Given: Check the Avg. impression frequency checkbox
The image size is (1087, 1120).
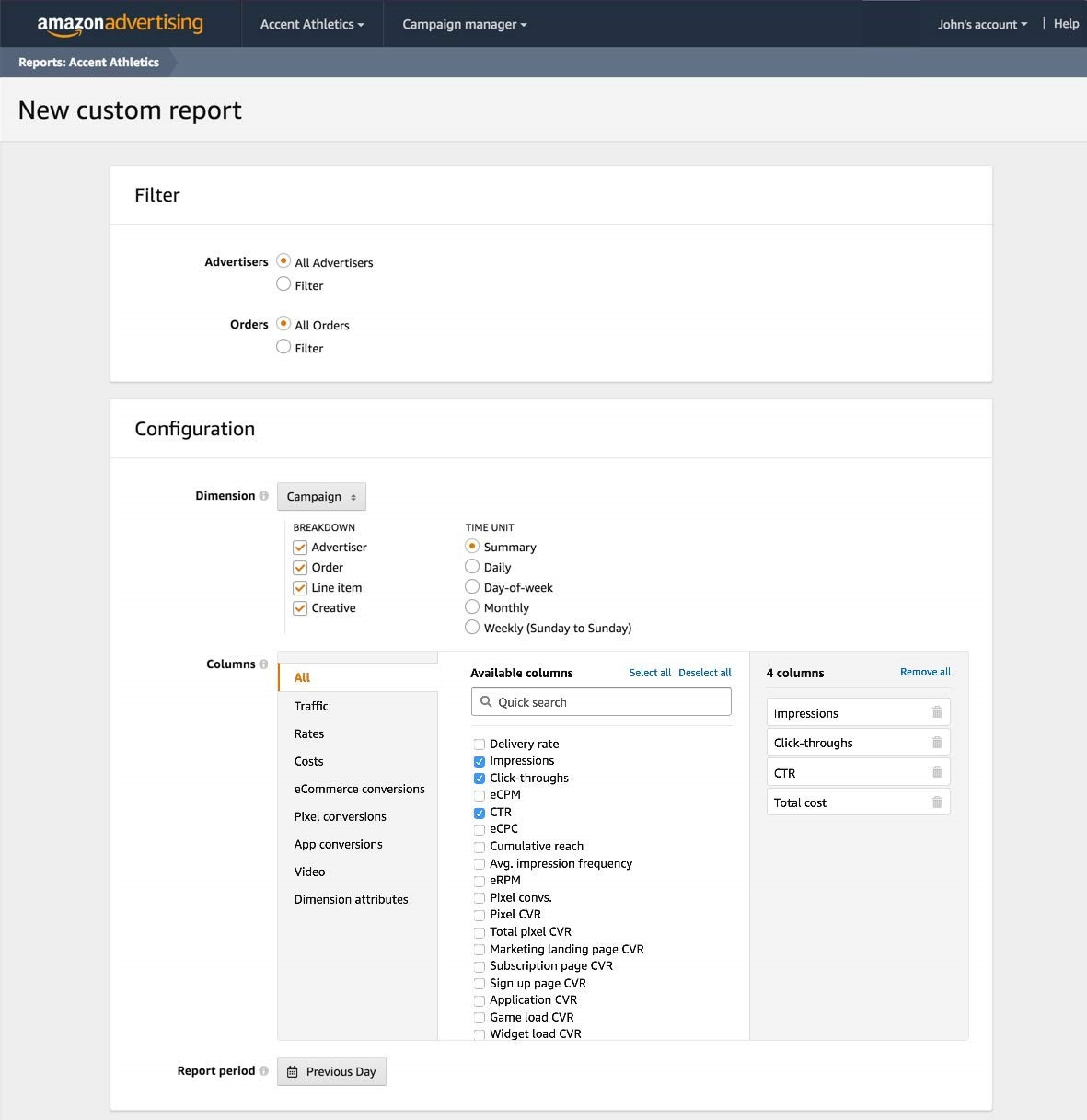Looking at the screenshot, I should click(x=480, y=864).
